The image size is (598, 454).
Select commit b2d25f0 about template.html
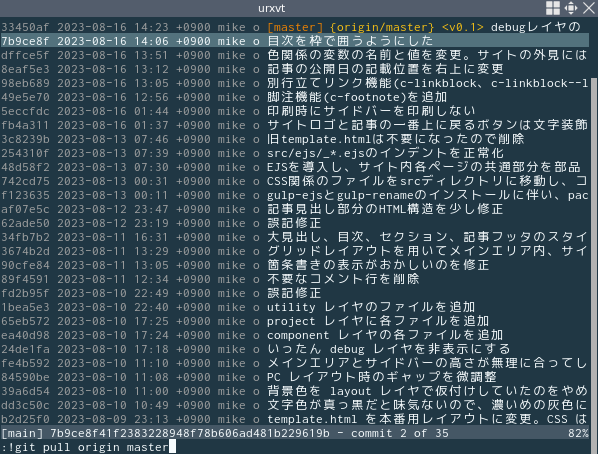pyautogui.click(x=294, y=419)
